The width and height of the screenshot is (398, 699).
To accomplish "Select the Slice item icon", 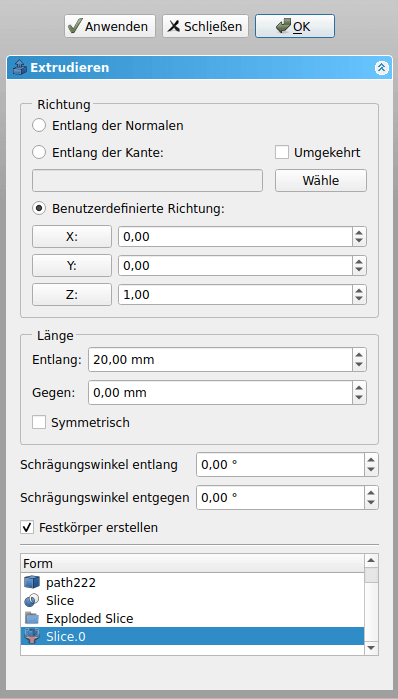I will (x=32, y=600).
